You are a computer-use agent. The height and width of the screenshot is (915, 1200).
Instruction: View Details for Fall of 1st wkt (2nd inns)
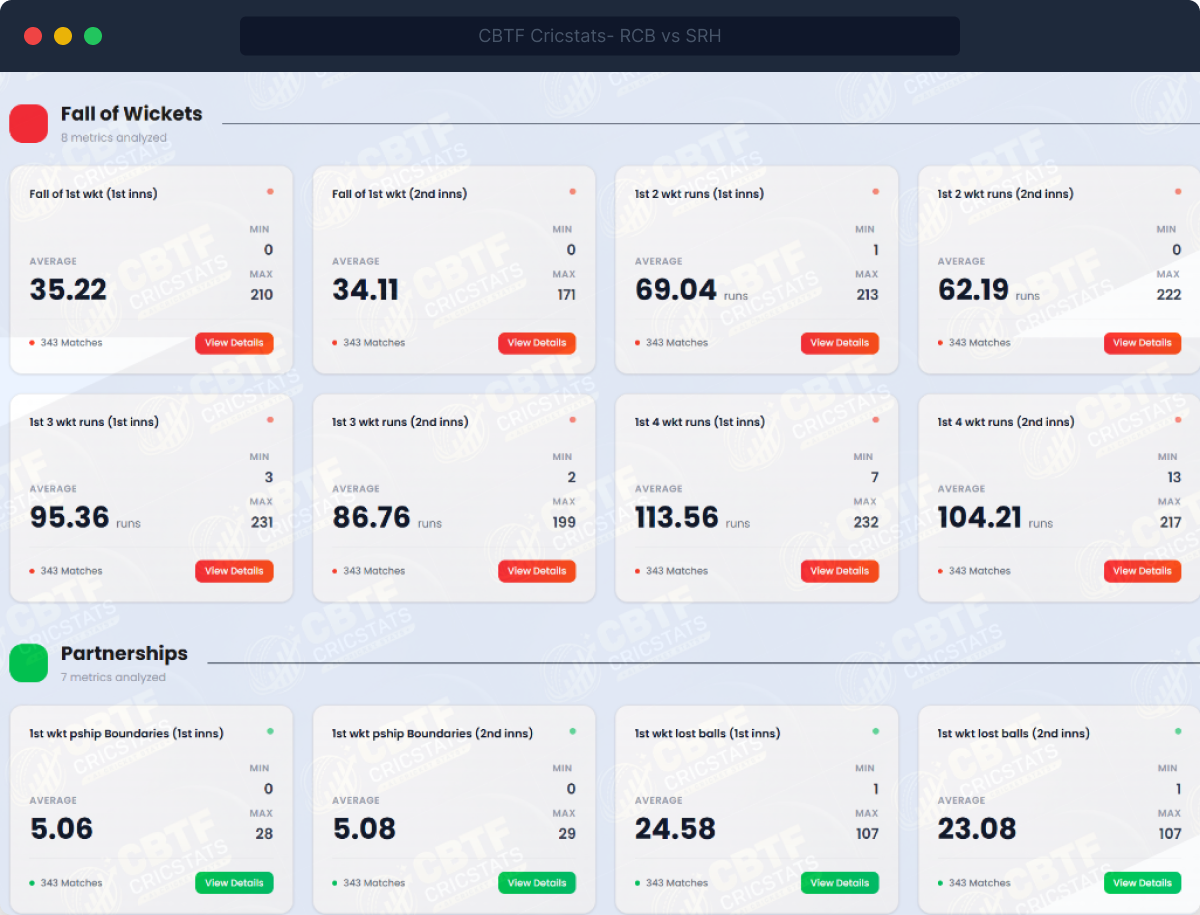(537, 343)
